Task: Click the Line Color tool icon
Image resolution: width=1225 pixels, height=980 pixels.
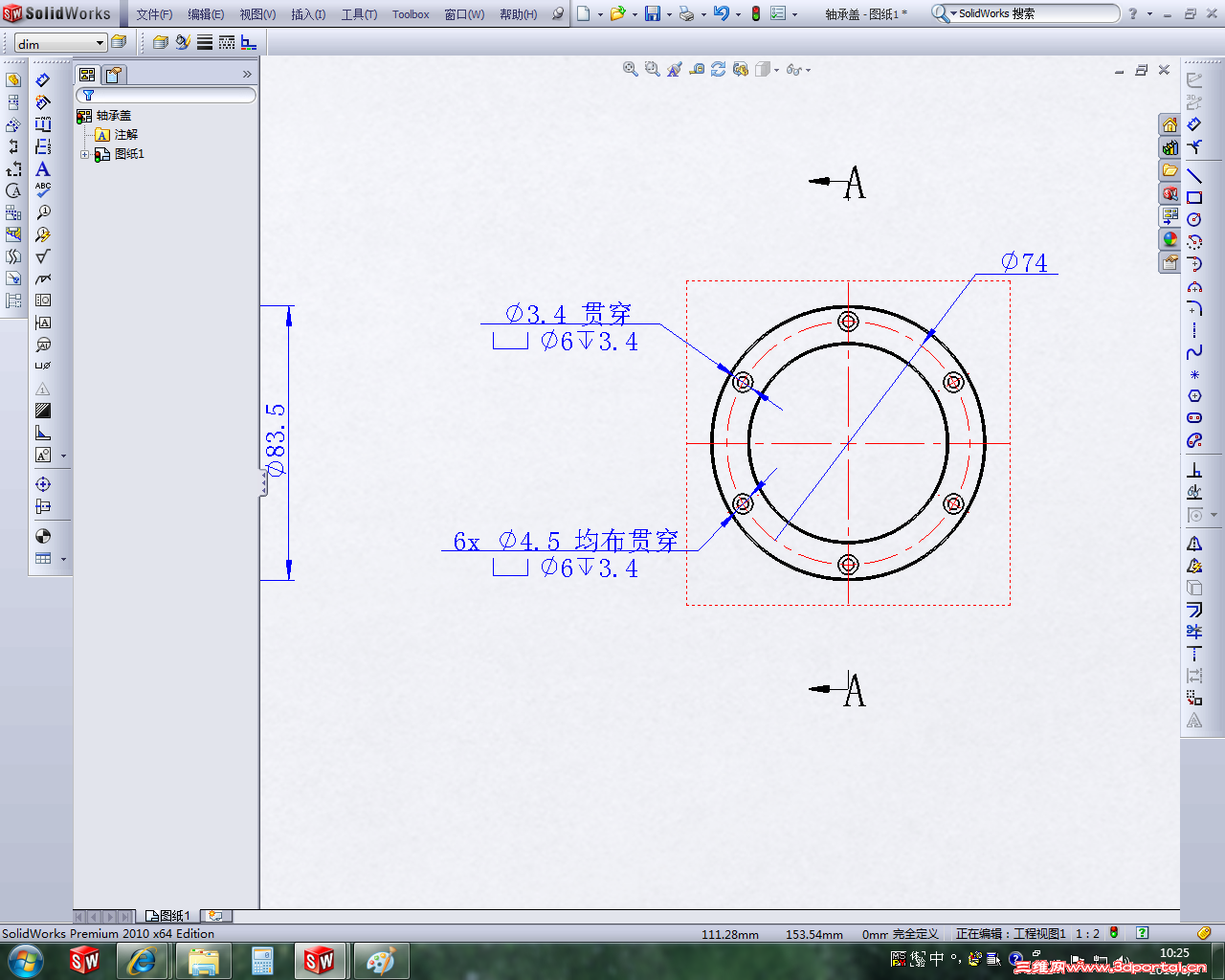Action: pos(183,42)
